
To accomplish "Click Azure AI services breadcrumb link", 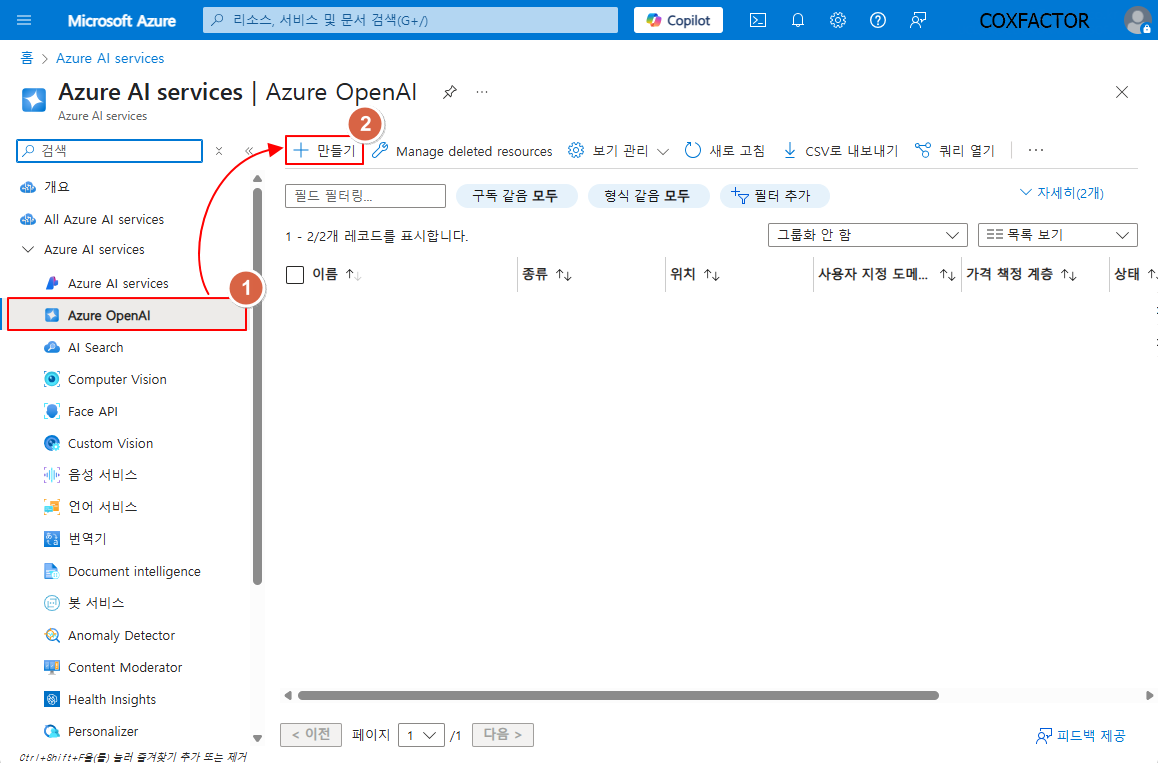I will click(x=110, y=58).
